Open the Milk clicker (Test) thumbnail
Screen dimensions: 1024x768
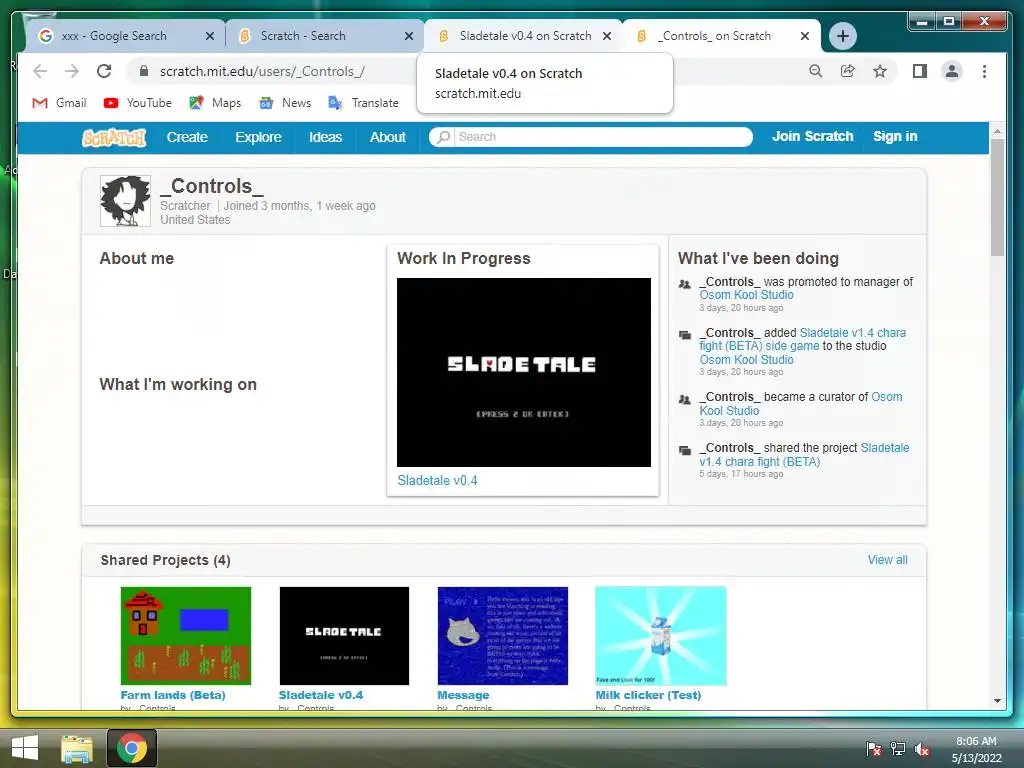[x=661, y=635]
